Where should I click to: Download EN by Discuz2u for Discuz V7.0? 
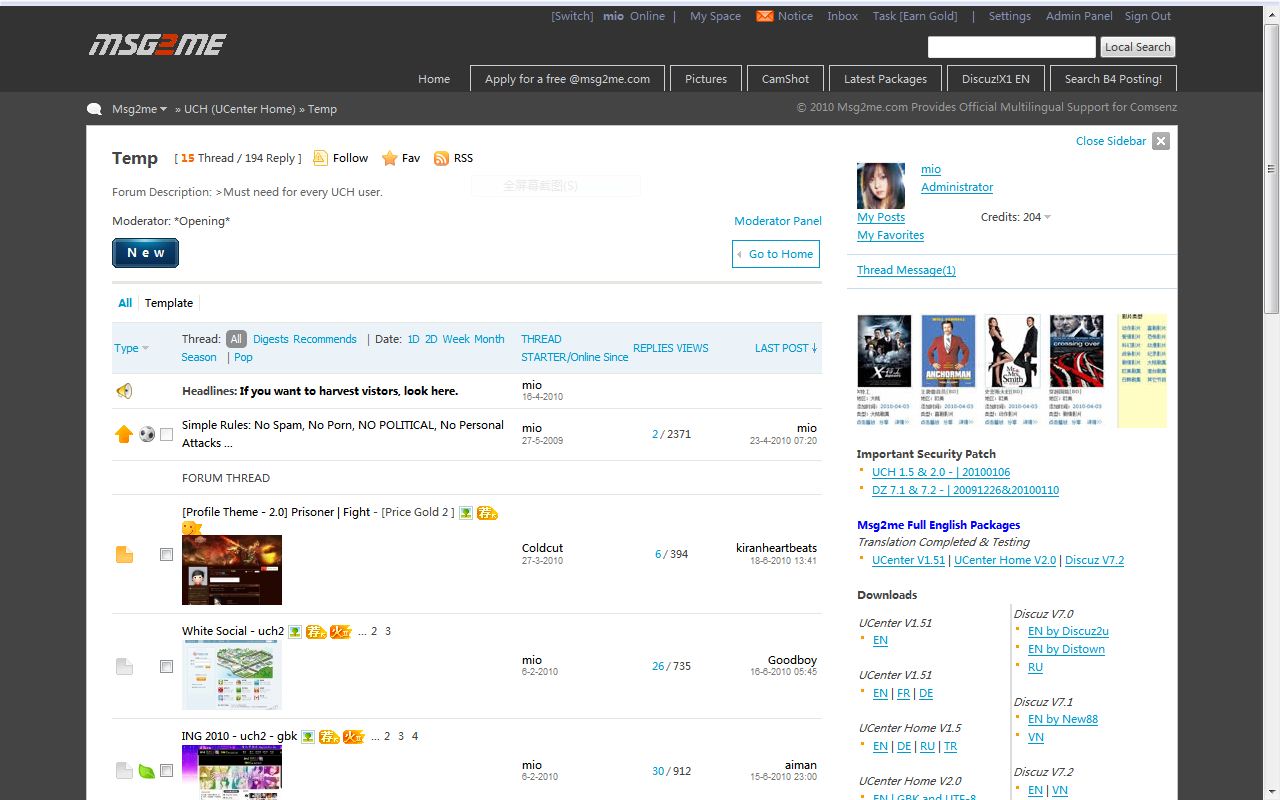[x=1068, y=631]
